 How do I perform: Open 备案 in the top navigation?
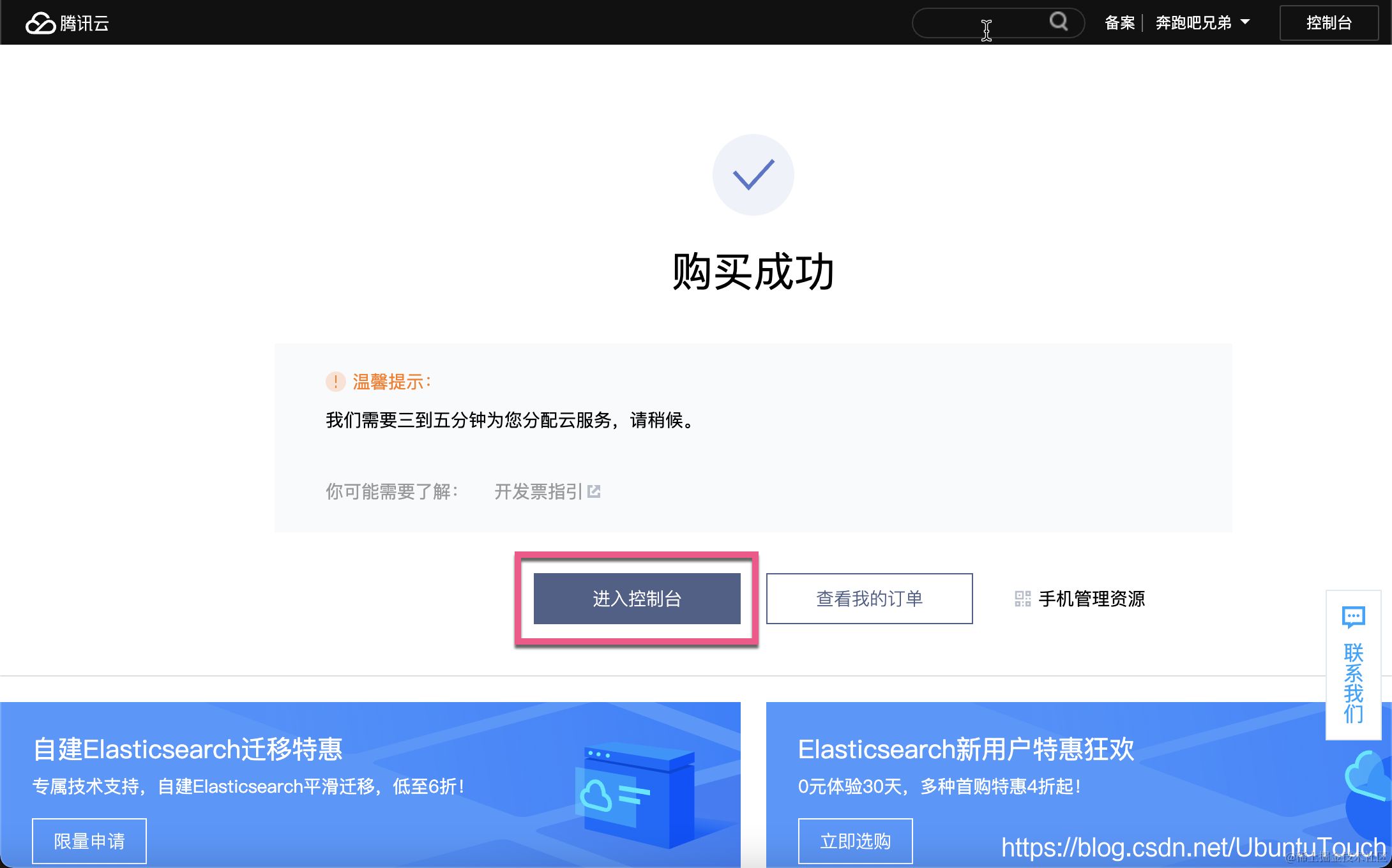(x=1119, y=23)
